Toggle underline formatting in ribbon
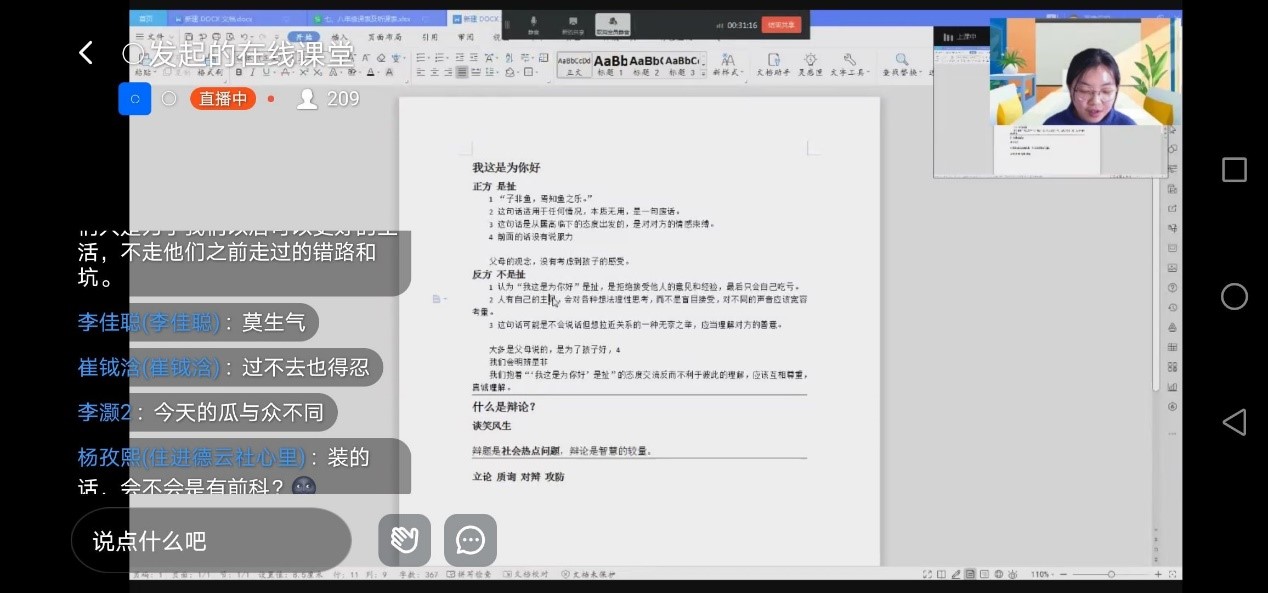1268x593 pixels. 266,72
